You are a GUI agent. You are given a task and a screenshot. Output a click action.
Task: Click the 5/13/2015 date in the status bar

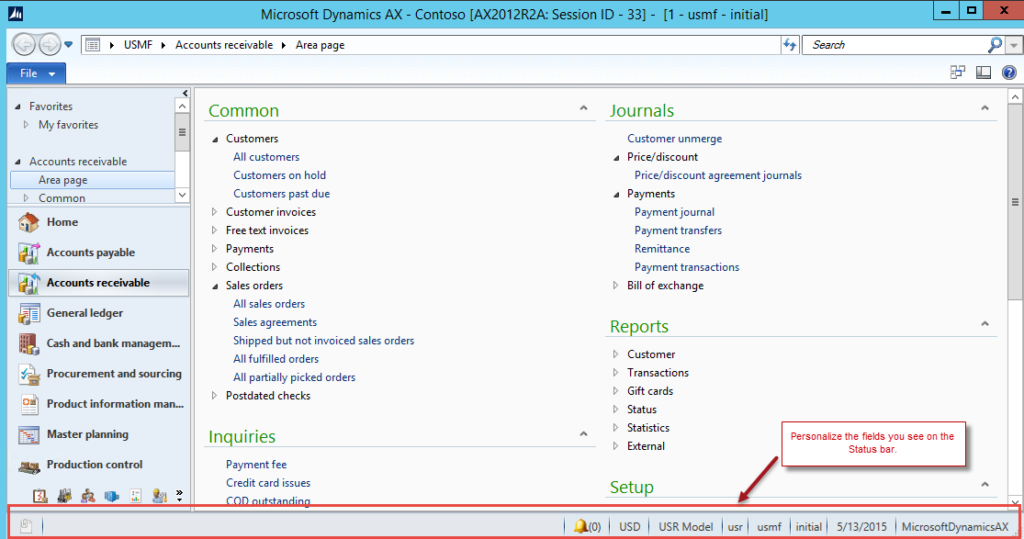pos(861,527)
